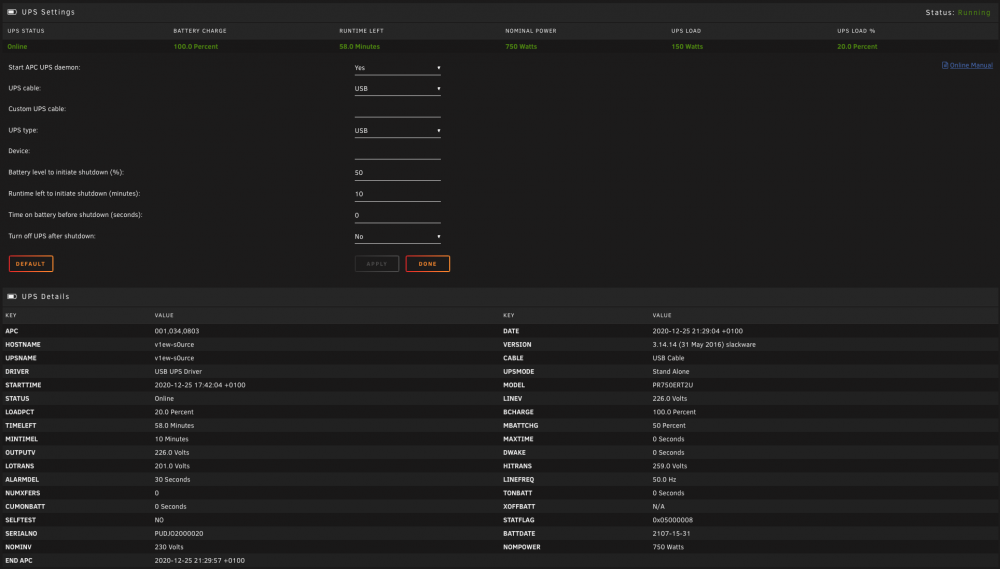The height and width of the screenshot is (569, 1000).
Task: Click the USB UPS Driver value
Action: (178, 371)
